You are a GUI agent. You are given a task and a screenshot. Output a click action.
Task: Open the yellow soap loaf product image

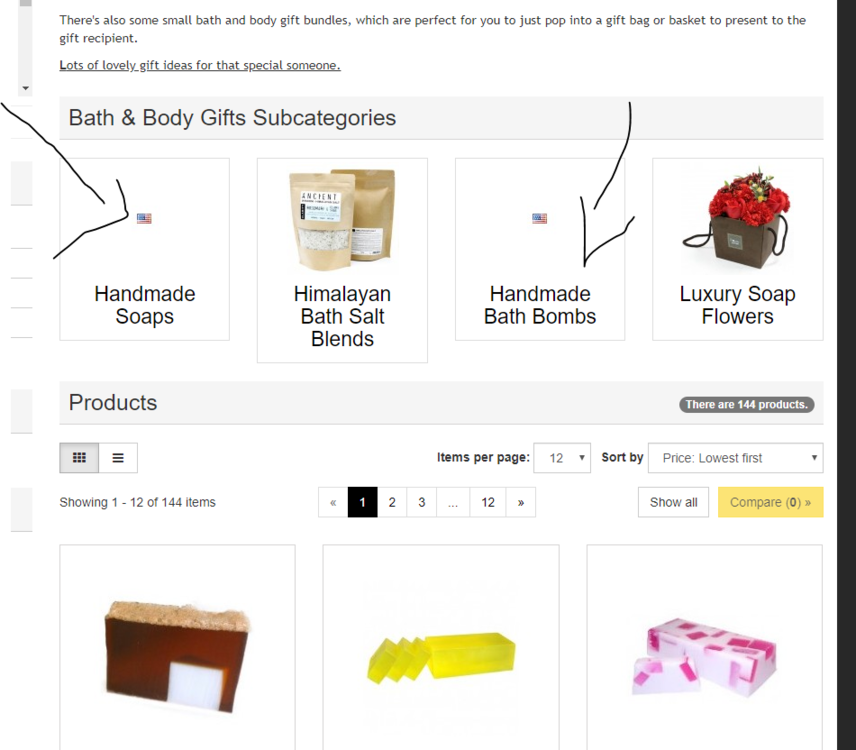[441, 657]
